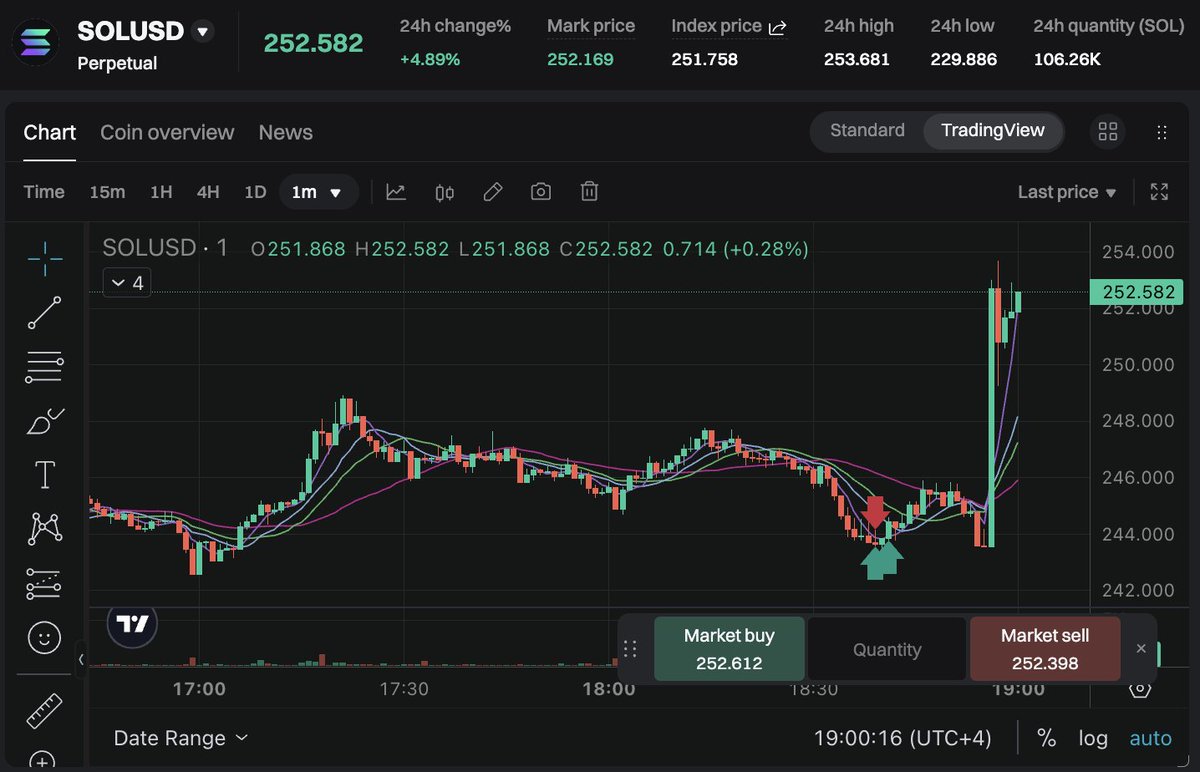The image size is (1200, 772).
Task: Open the emoji icons tool
Action: tap(44, 637)
